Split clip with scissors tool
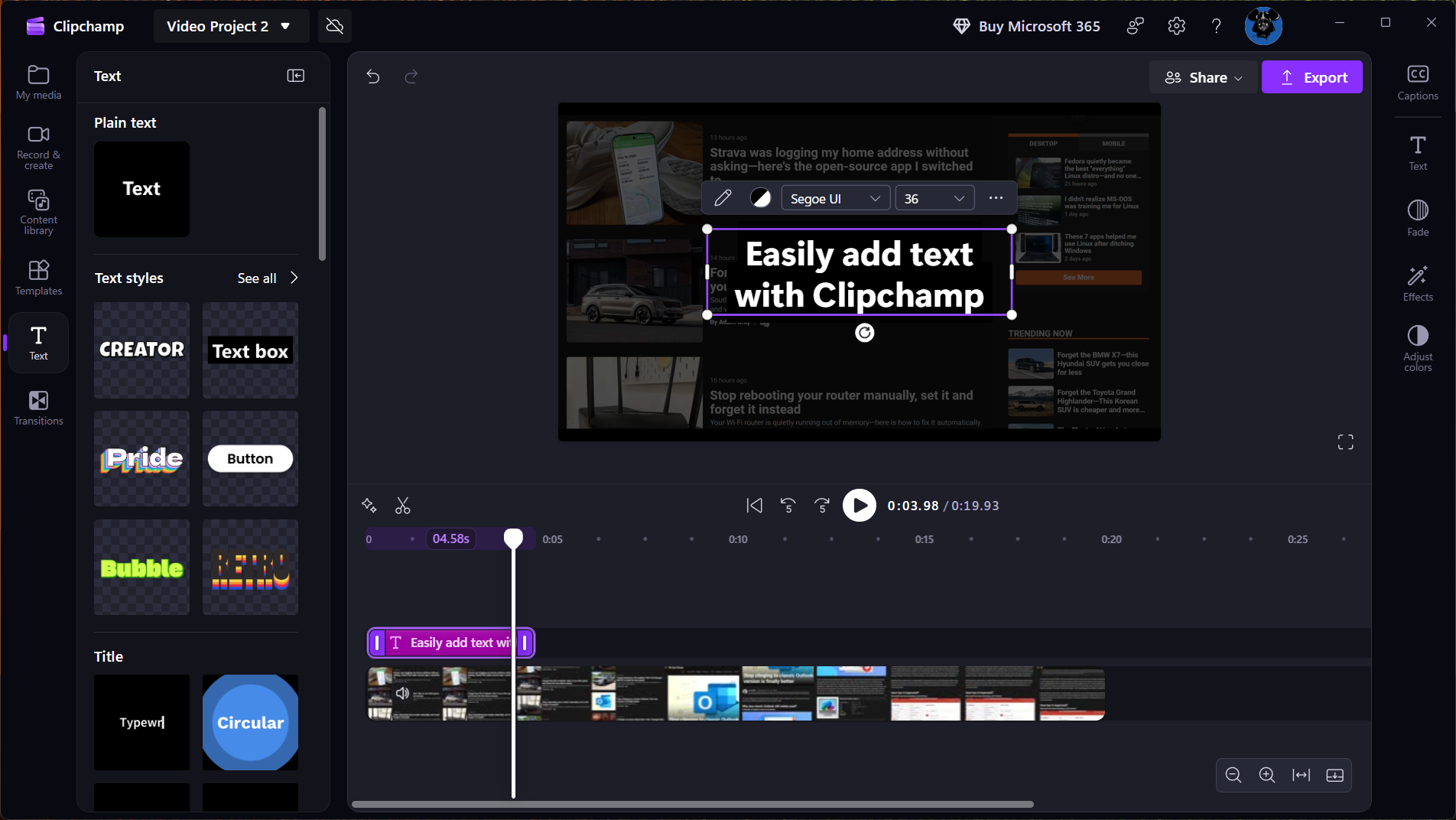The image size is (1456, 820). (403, 506)
